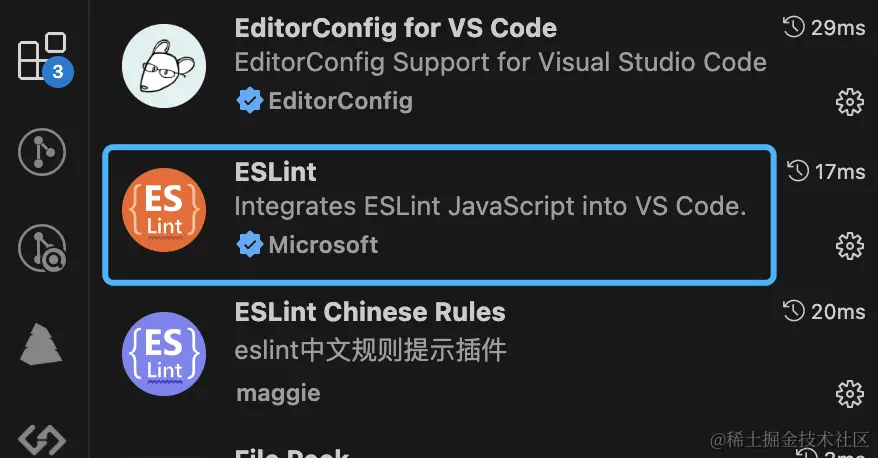This screenshot has width=878, height=458.
Task: Open the Manage gear for EditorConfig extension
Action: point(849,101)
